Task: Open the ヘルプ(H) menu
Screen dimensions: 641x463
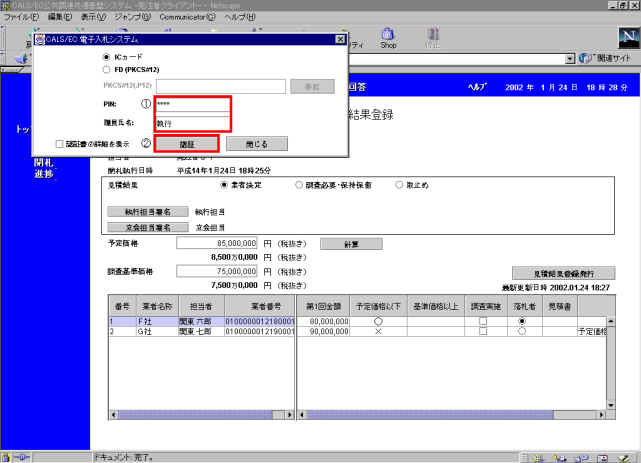Action: (240, 18)
